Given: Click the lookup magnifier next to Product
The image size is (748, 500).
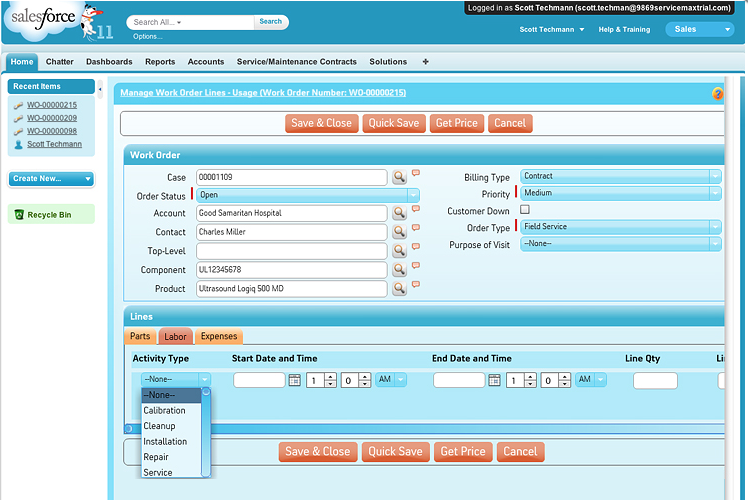Looking at the screenshot, I should coord(399,288).
